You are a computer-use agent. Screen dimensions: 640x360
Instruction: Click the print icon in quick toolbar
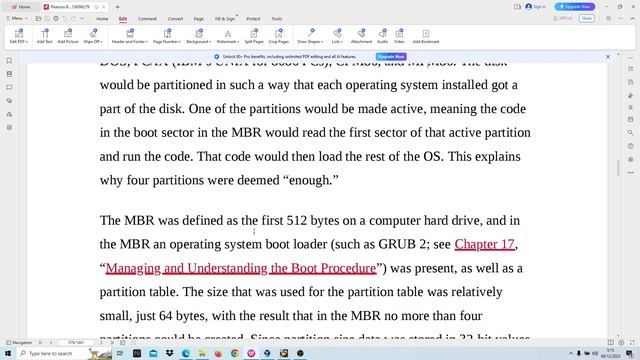[x=56, y=18]
